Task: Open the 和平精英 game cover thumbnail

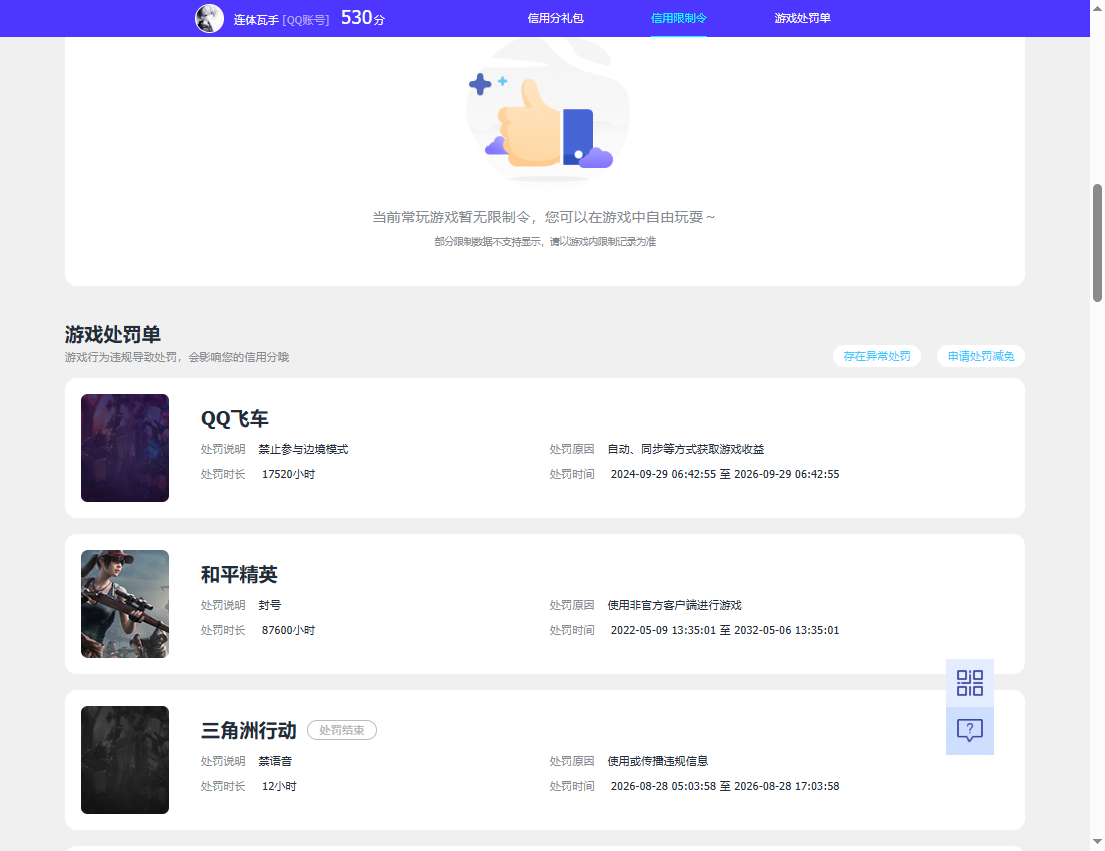Action: [x=125, y=604]
